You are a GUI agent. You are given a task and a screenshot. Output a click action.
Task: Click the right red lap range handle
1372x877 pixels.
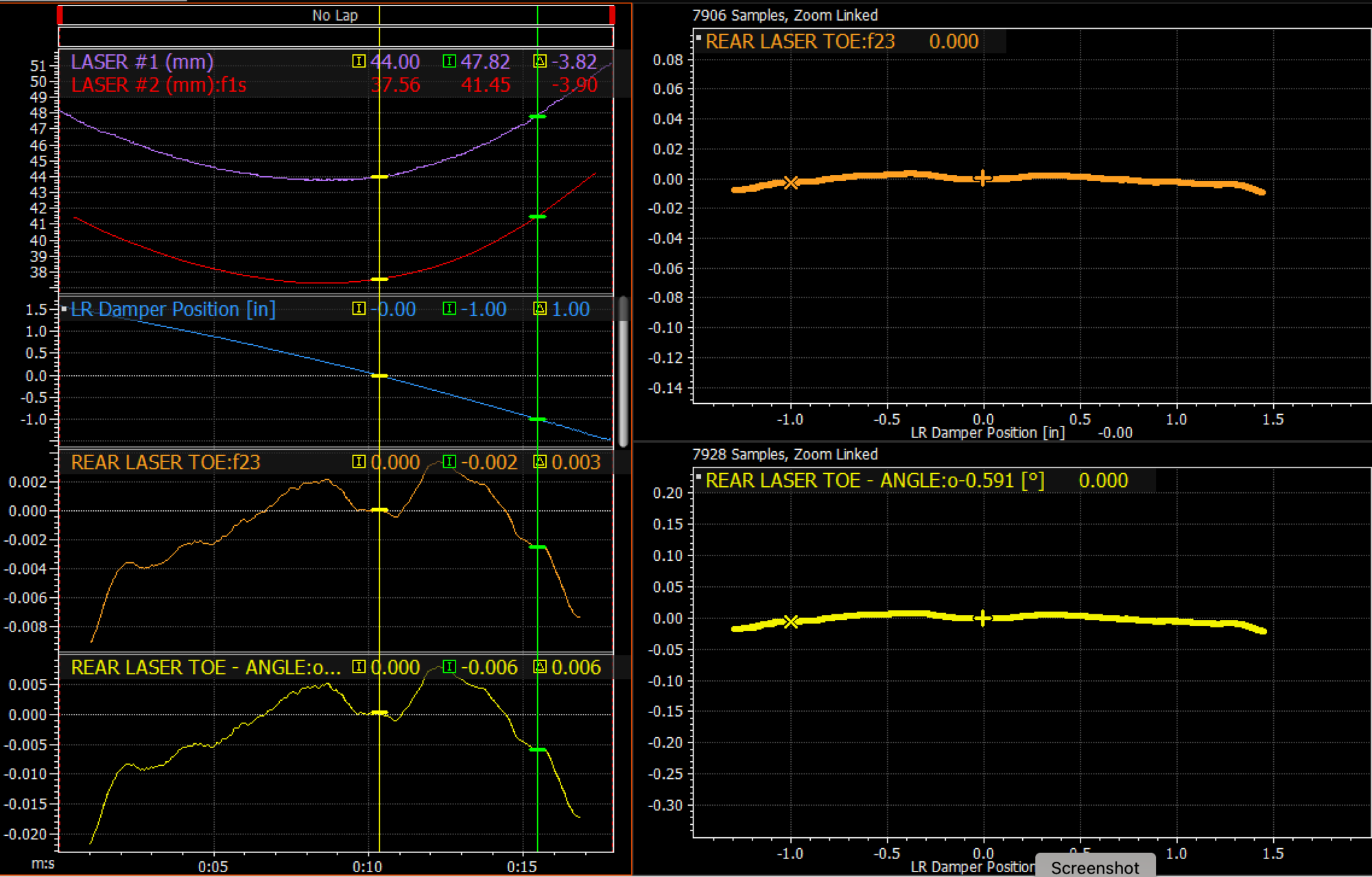[x=611, y=15]
